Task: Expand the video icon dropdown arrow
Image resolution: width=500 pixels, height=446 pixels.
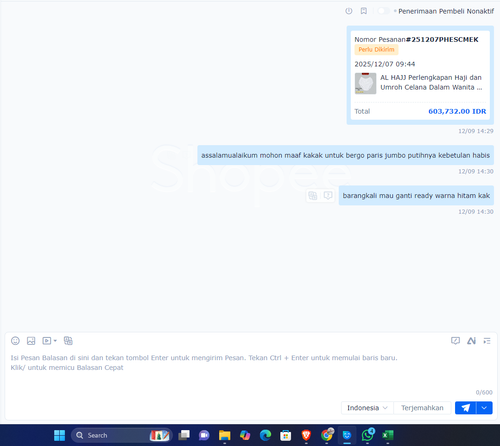Action: point(55,341)
